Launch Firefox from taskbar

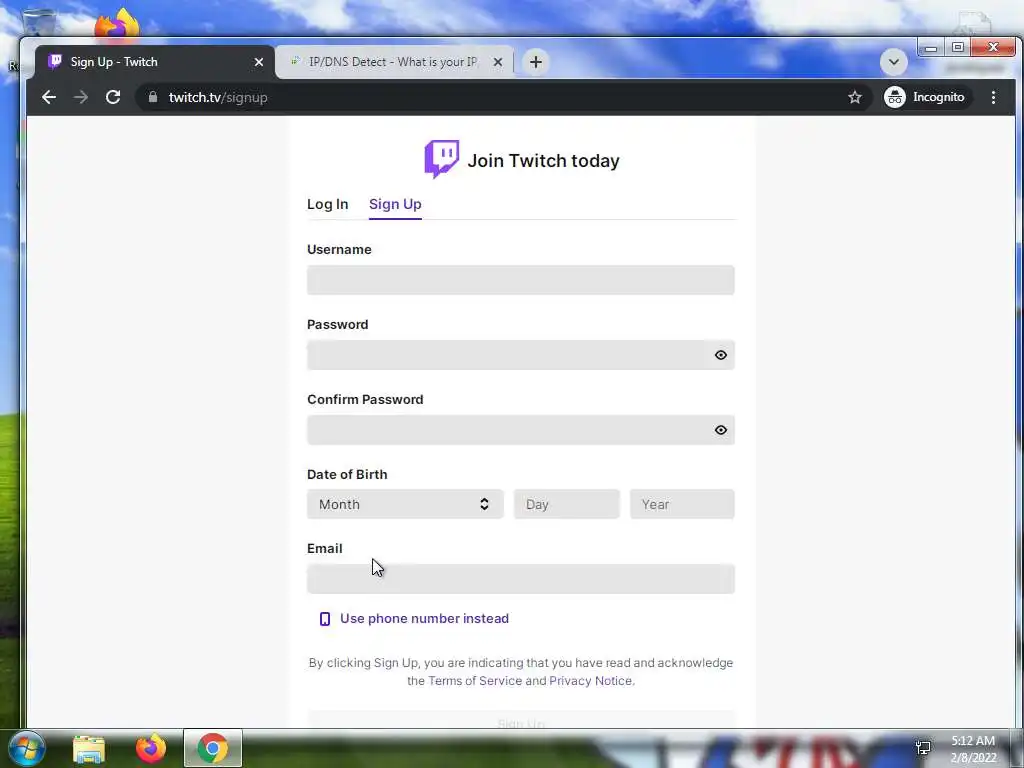point(151,748)
